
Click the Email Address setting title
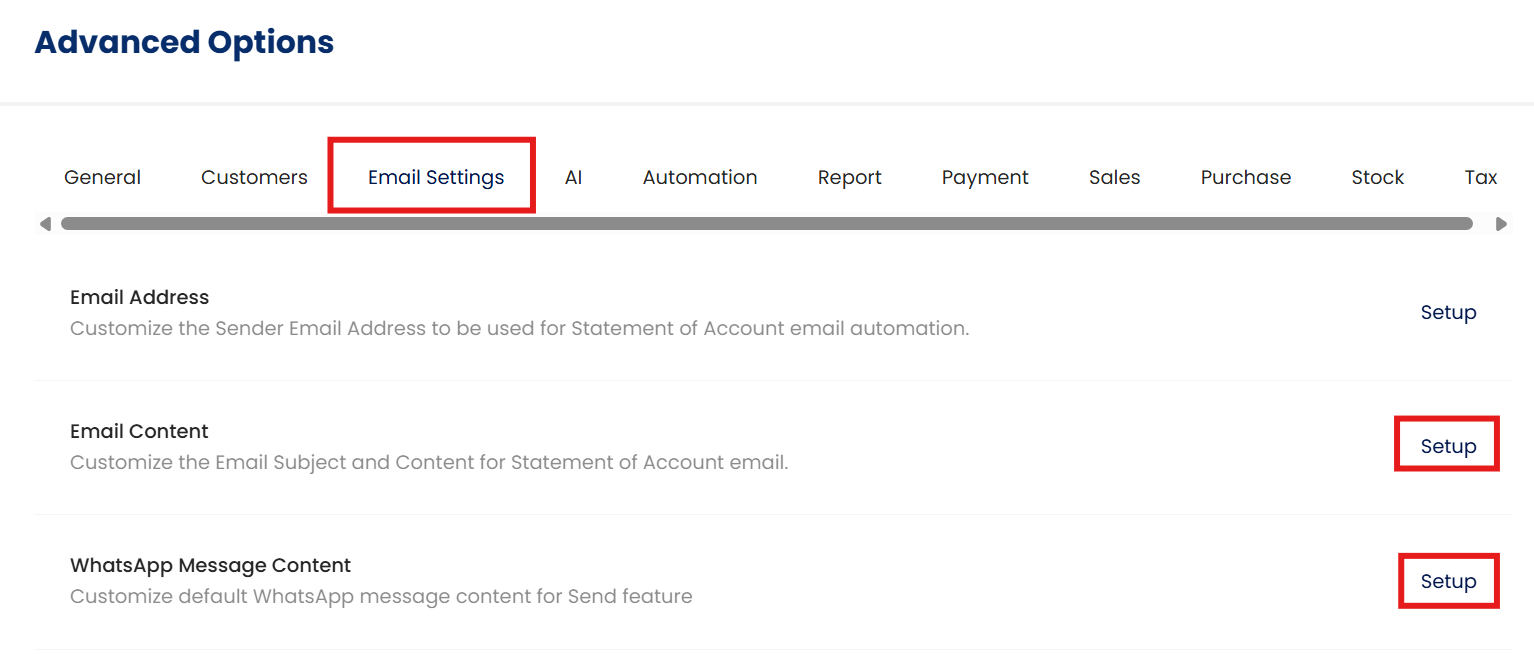[x=139, y=297]
